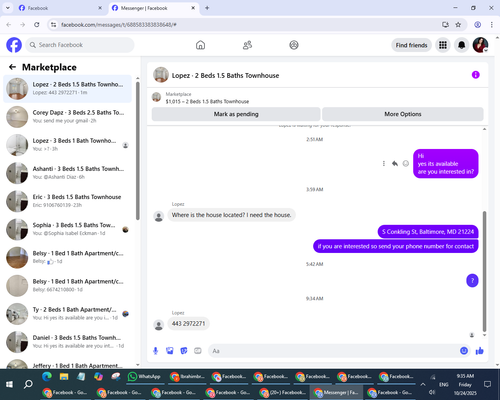This screenshot has height=400, width=500.
Task: Send a voice clip with microphone icon
Action: tap(155, 351)
